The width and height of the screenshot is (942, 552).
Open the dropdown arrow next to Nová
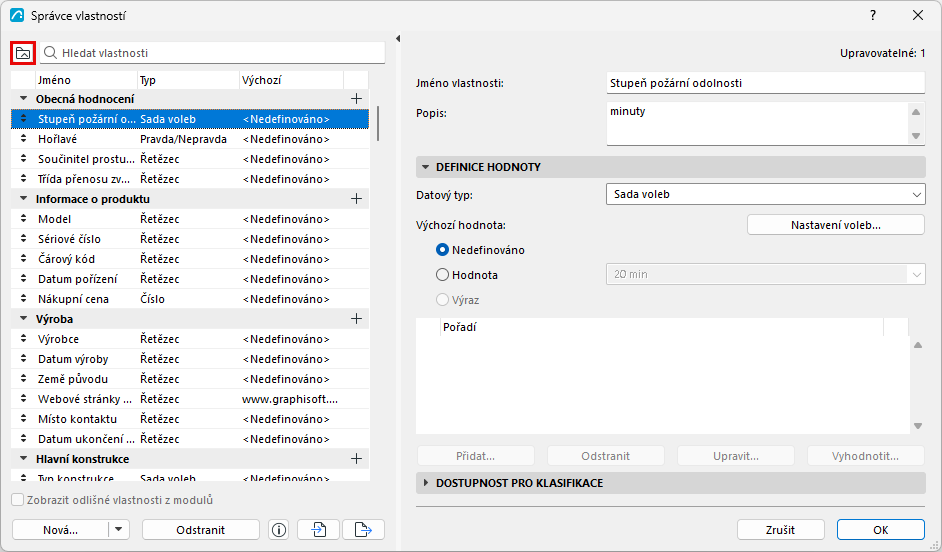pyautogui.click(x=118, y=530)
